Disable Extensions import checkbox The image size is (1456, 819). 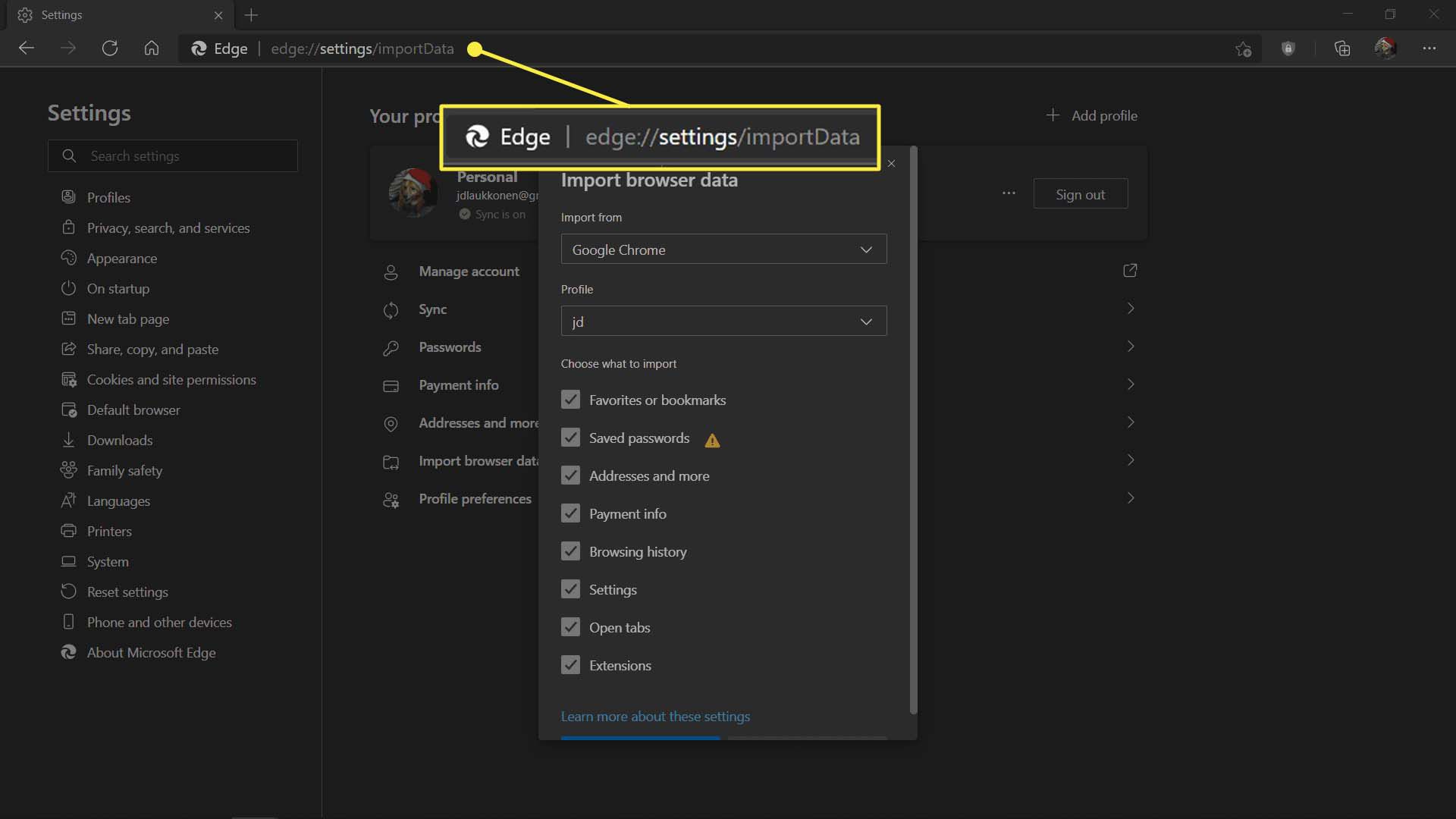pyautogui.click(x=569, y=665)
